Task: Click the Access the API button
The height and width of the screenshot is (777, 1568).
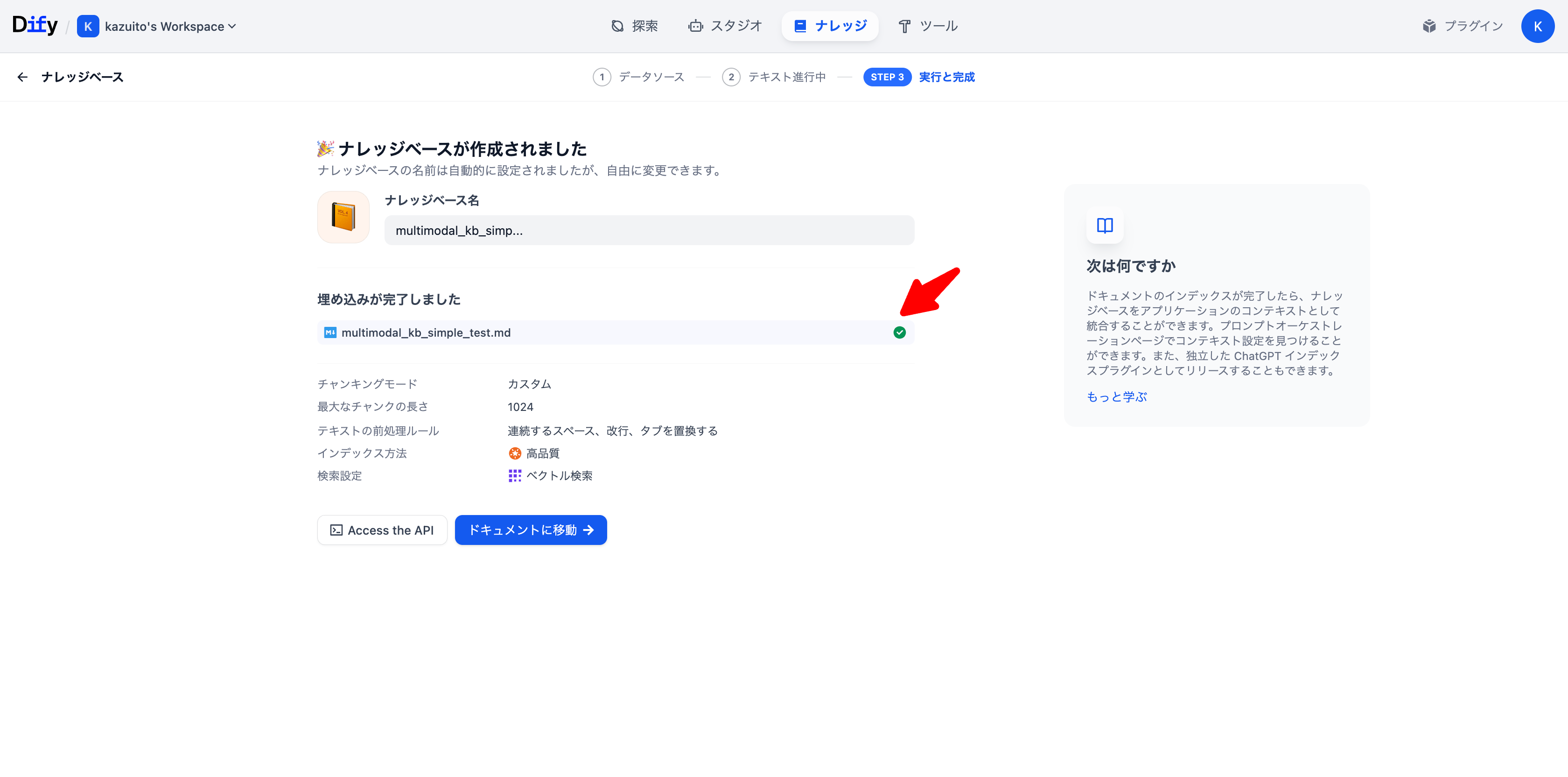Action: 382,530
